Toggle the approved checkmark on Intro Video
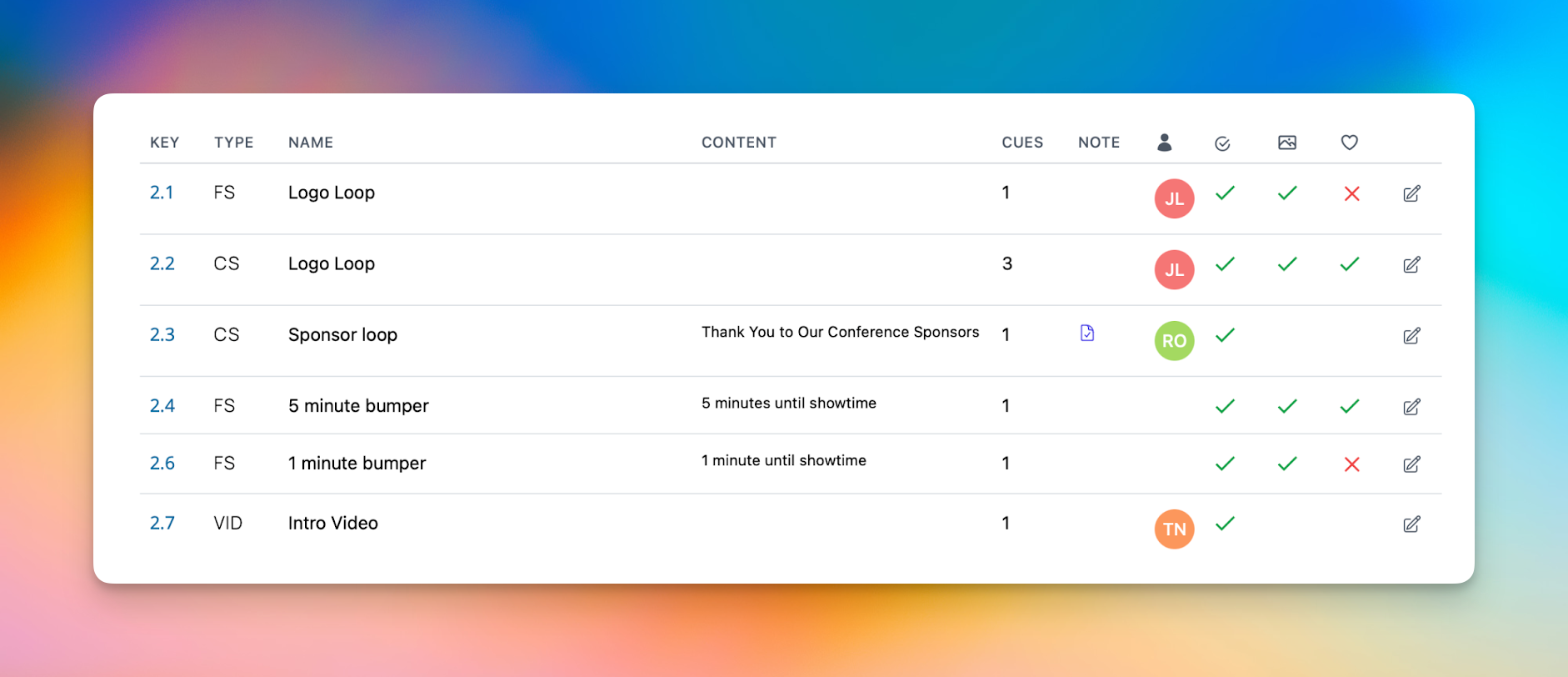The width and height of the screenshot is (1568, 677). click(1225, 524)
